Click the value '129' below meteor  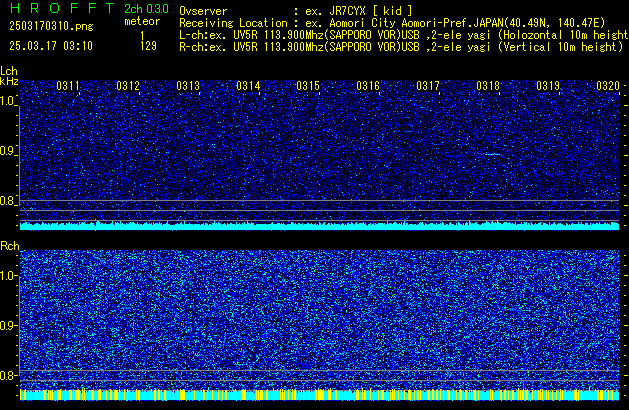tap(148, 46)
